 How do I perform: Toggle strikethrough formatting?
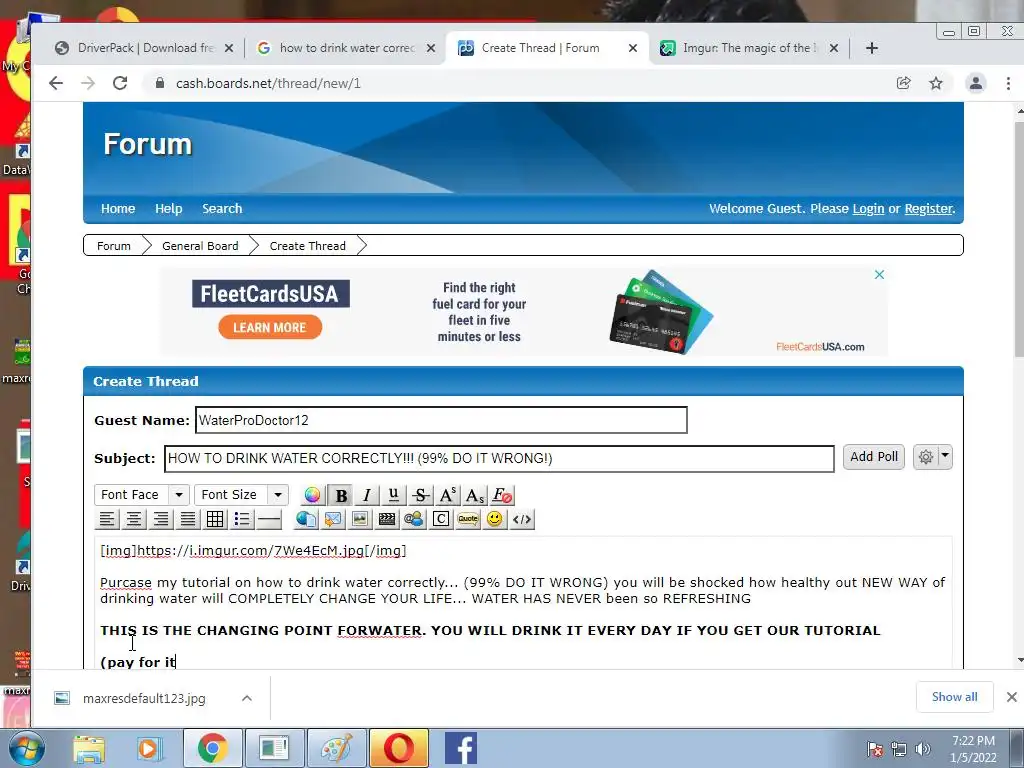coord(421,495)
